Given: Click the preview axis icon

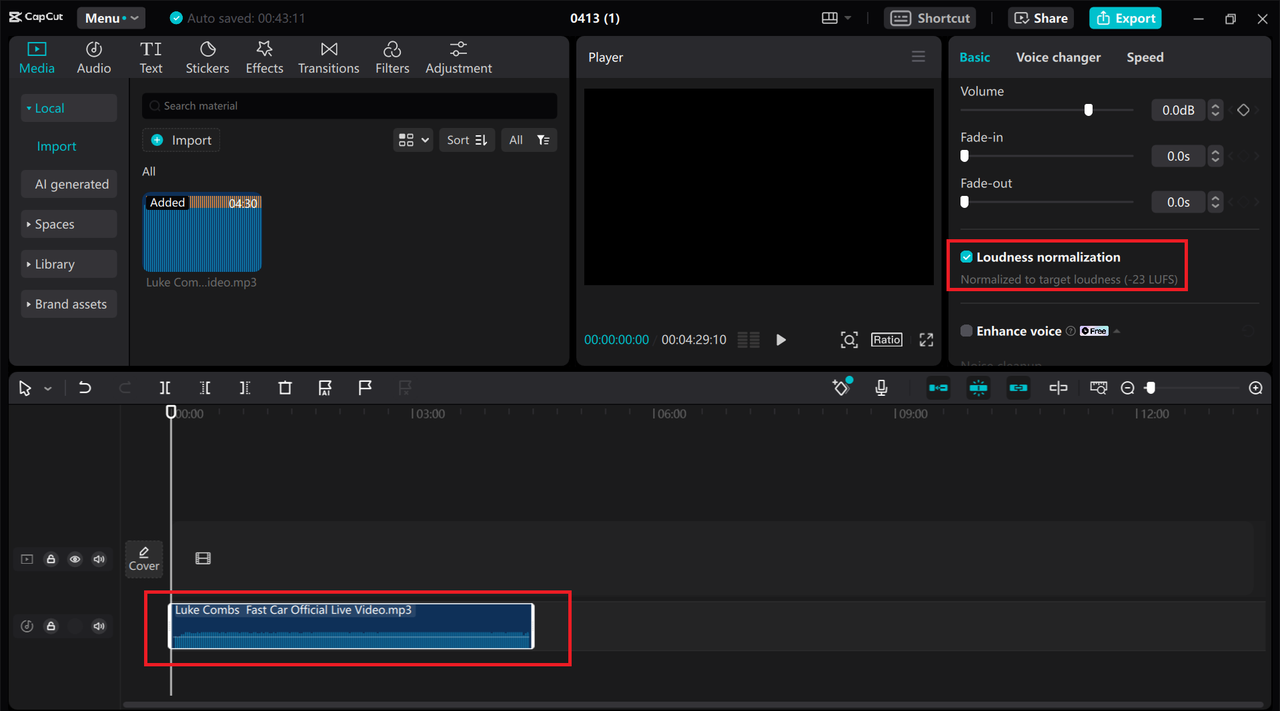Looking at the screenshot, I should [x=1058, y=388].
